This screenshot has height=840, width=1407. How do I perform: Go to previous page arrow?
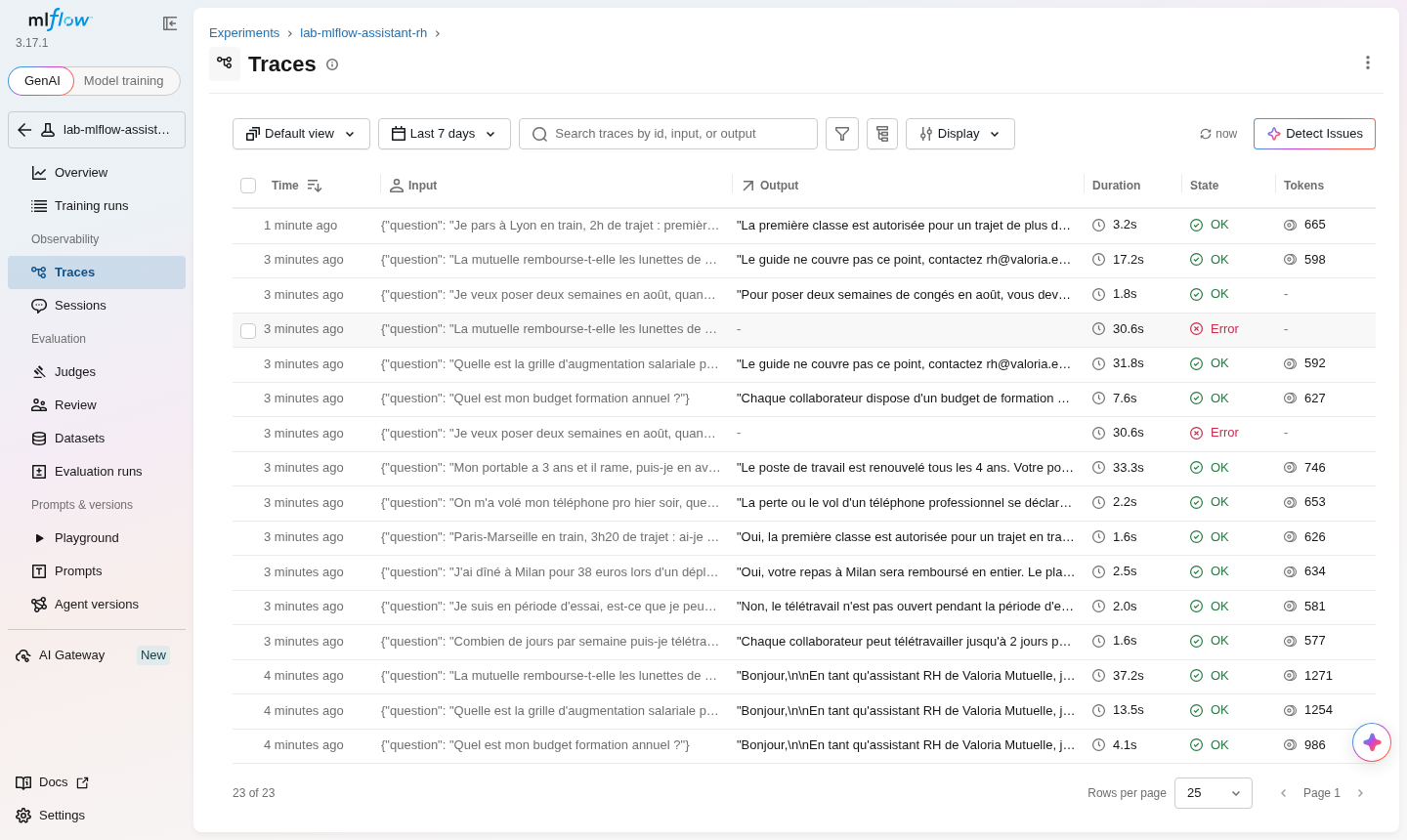click(1284, 793)
